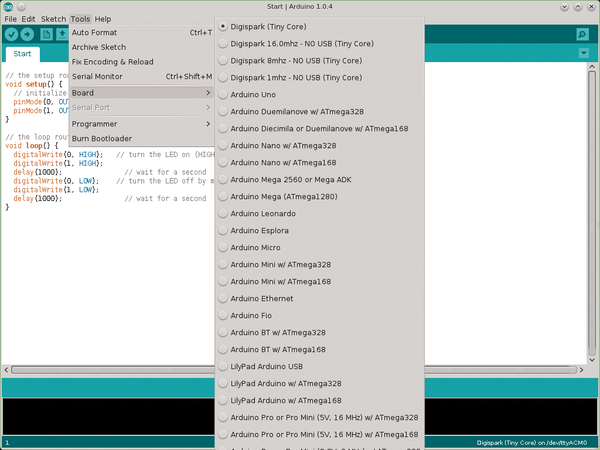This screenshot has height=450, width=600.
Task: Select Arduino Nano w/ ATmega168
Action: coord(320,163)
